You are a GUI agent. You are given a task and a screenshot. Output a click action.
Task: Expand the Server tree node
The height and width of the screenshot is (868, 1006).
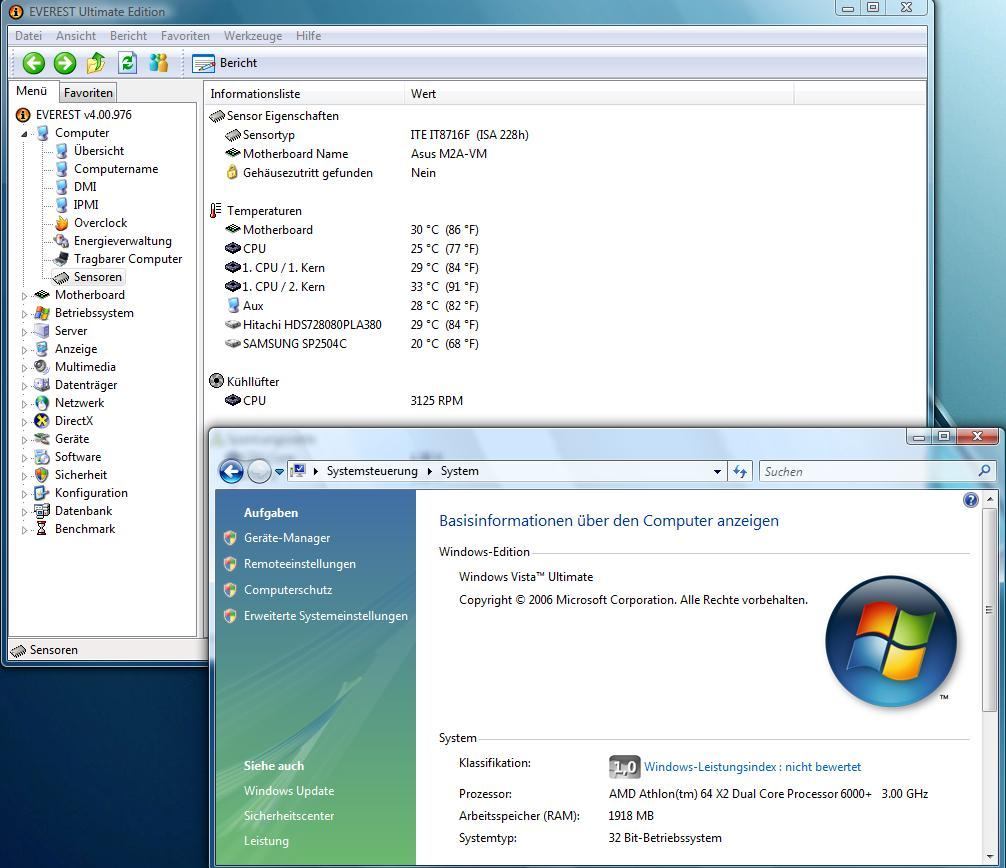point(24,332)
